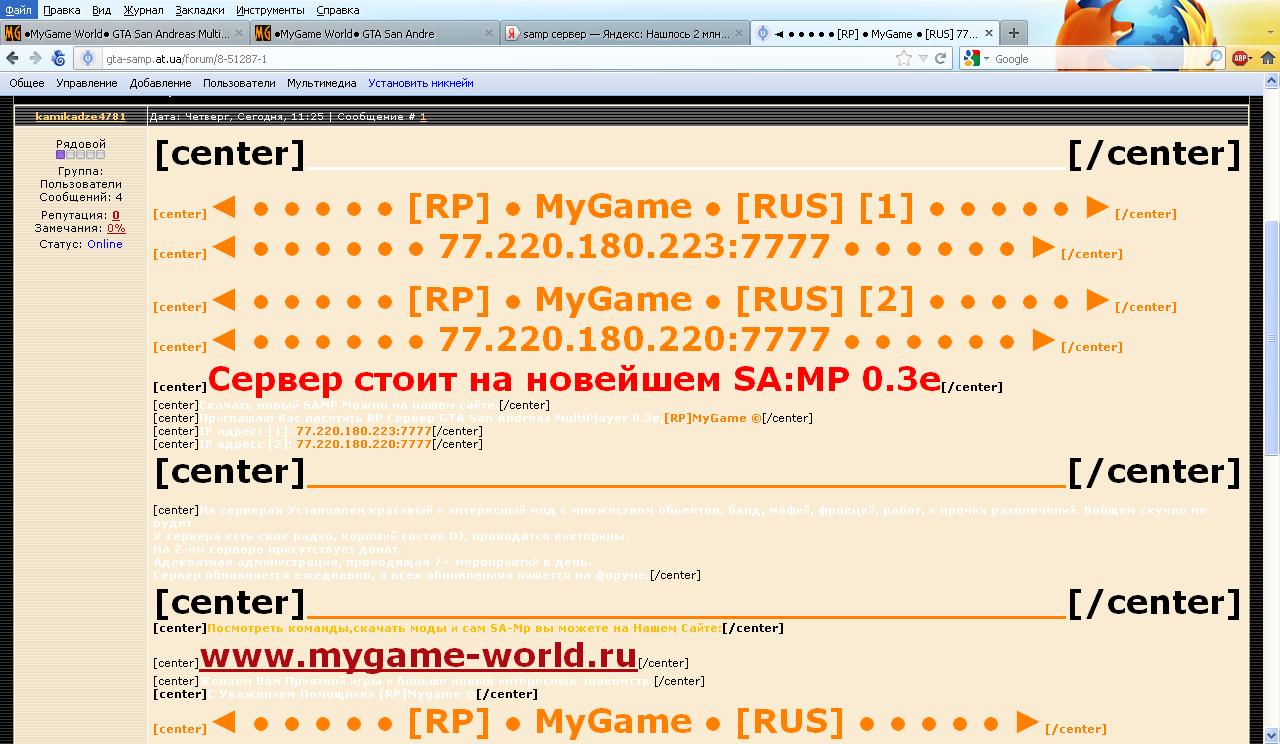Switch to second MyGame World GTA San Andre tab
The image size is (1280, 744).
click(x=375, y=33)
